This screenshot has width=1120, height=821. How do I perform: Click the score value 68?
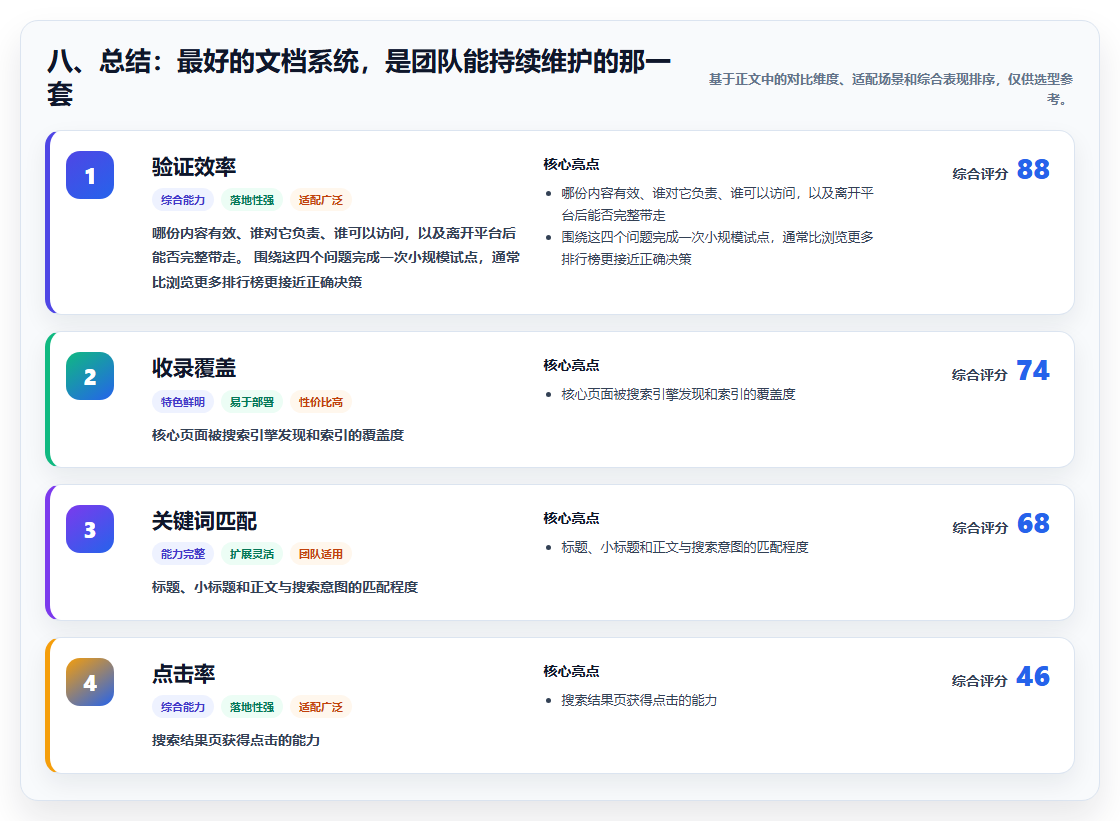click(x=1033, y=523)
